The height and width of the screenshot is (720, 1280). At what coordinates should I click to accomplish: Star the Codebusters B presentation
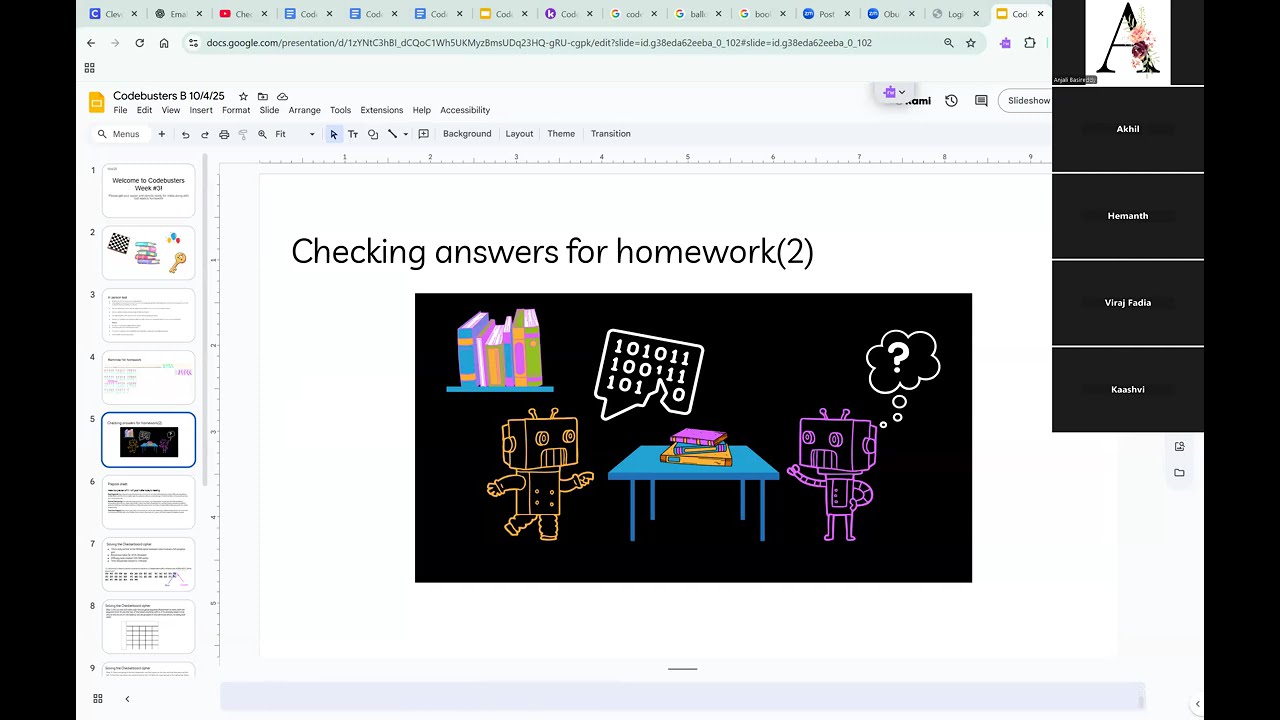click(243, 96)
